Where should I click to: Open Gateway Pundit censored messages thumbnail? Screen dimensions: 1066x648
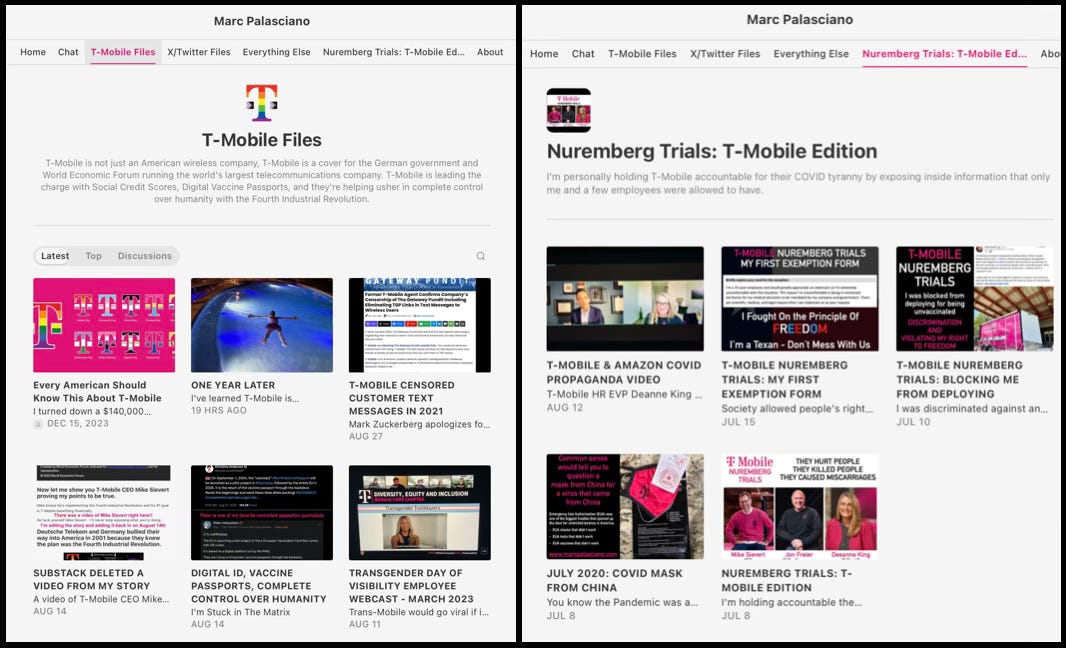coord(419,325)
